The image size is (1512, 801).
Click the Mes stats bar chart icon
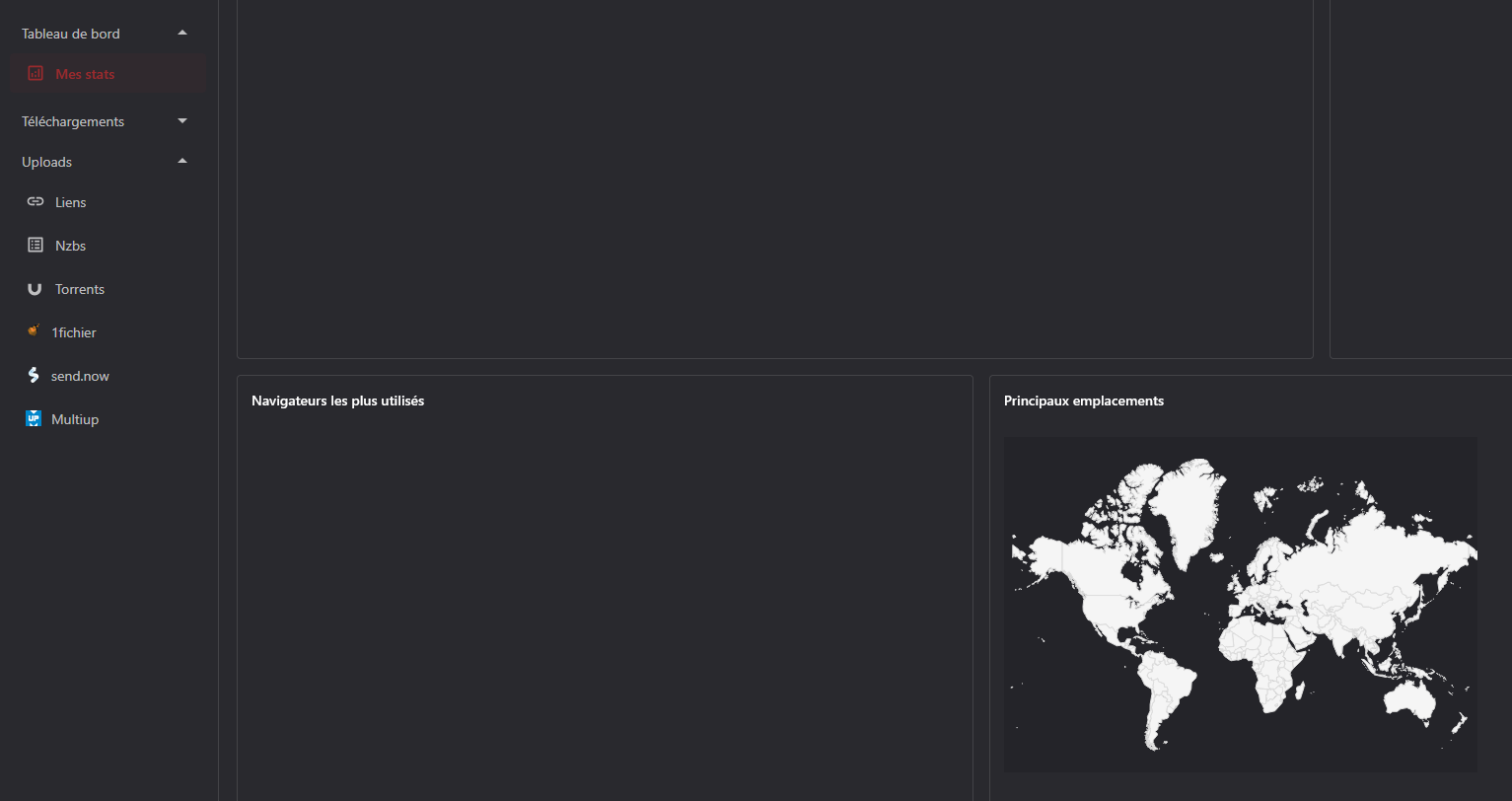point(36,74)
